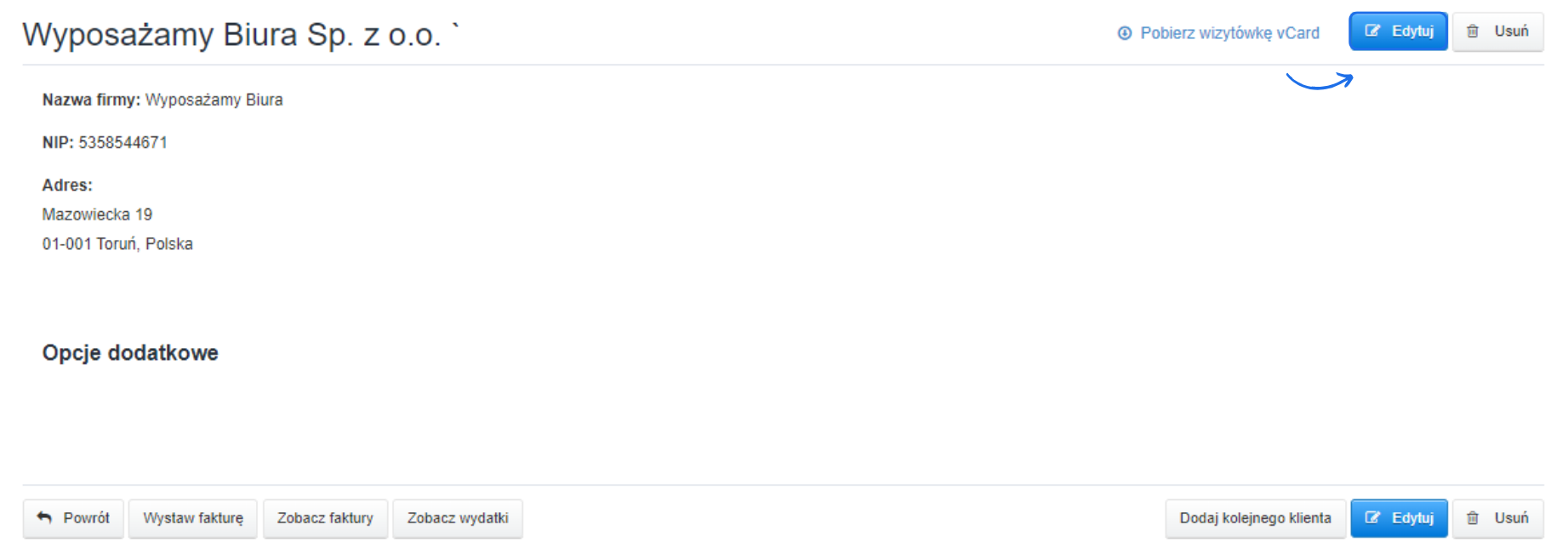Click the pencil icon on the header Edytuj button
The height and width of the screenshot is (547, 1568).
click(x=1372, y=31)
